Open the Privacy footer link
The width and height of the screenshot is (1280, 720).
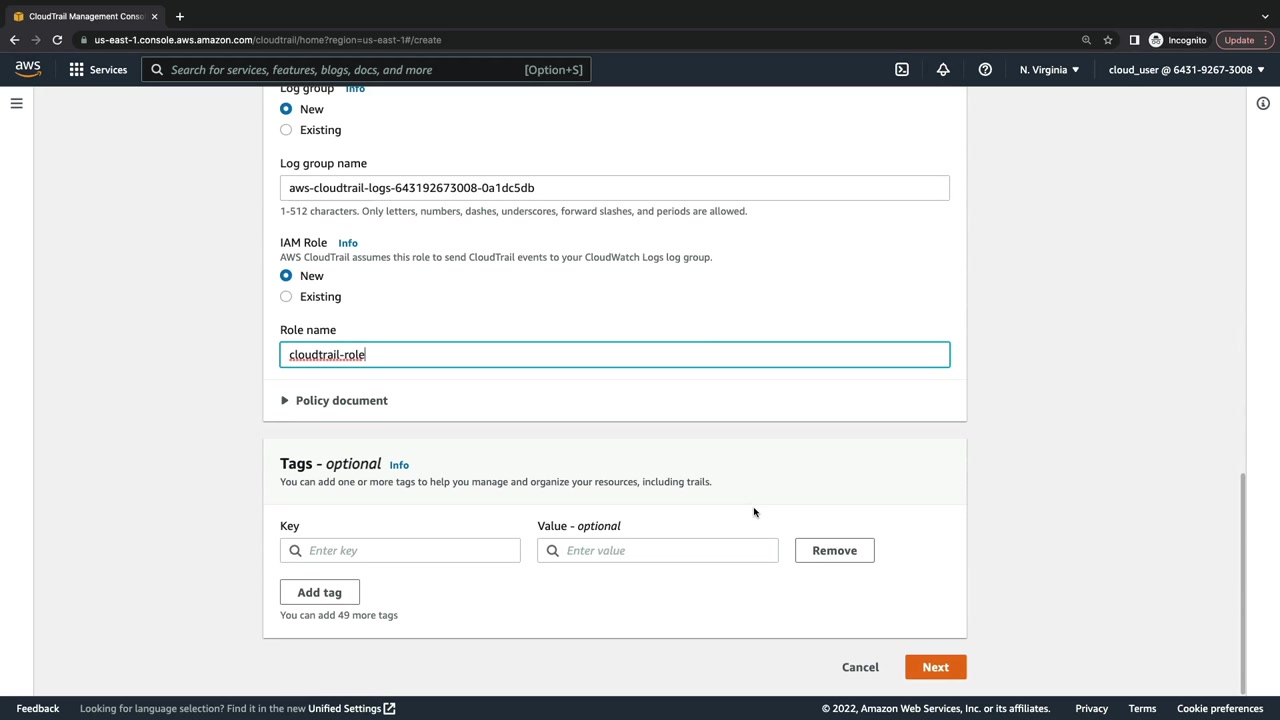tap(1092, 709)
